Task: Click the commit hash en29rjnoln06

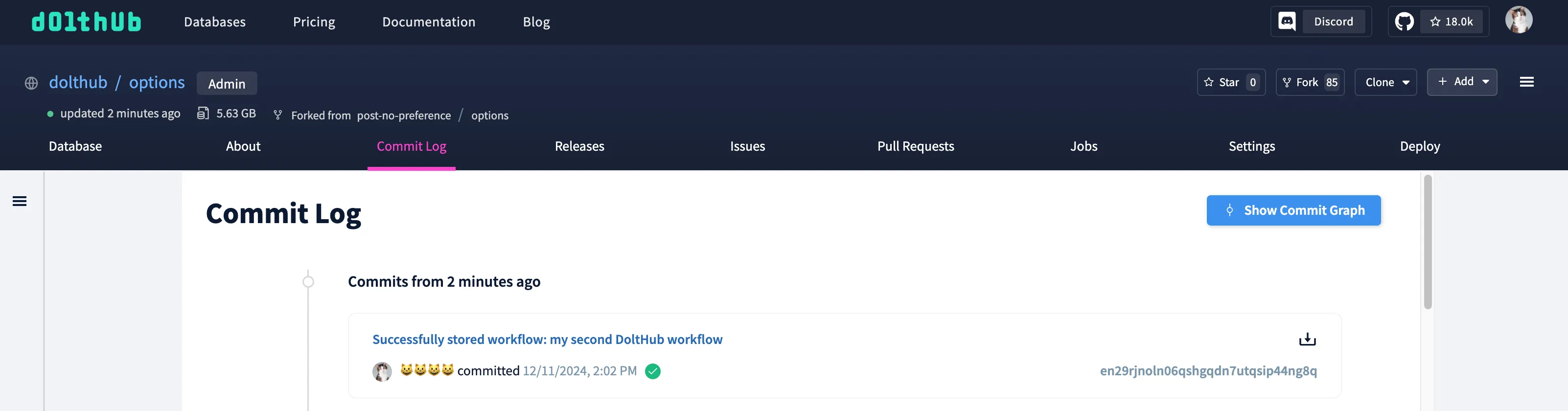Action: 1208,371
